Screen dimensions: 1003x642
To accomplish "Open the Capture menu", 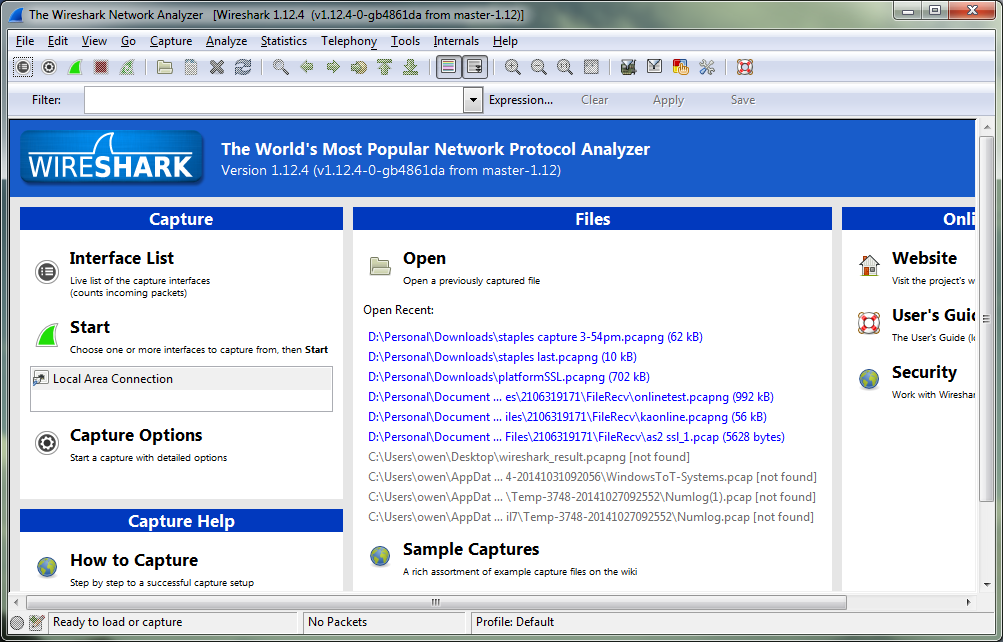I will [x=171, y=41].
